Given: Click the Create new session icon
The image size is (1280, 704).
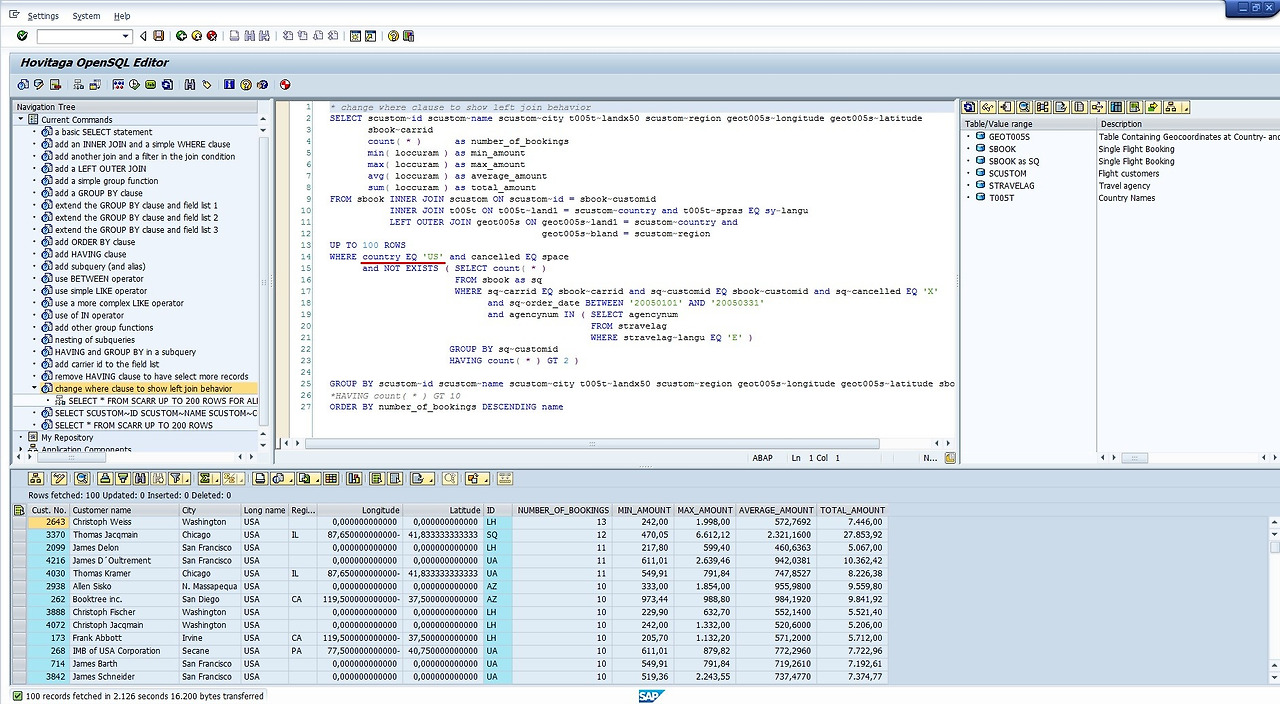Looking at the screenshot, I should click(x=355, y=36).
